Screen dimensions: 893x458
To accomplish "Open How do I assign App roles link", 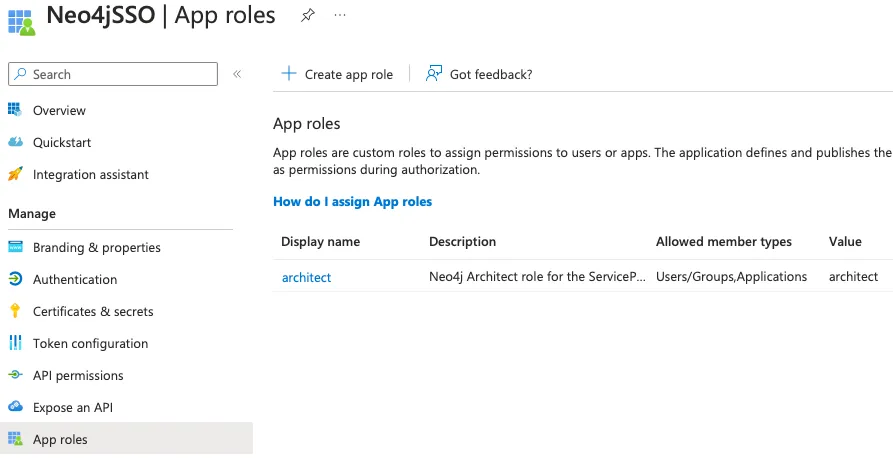I will (x=352, y=201).
